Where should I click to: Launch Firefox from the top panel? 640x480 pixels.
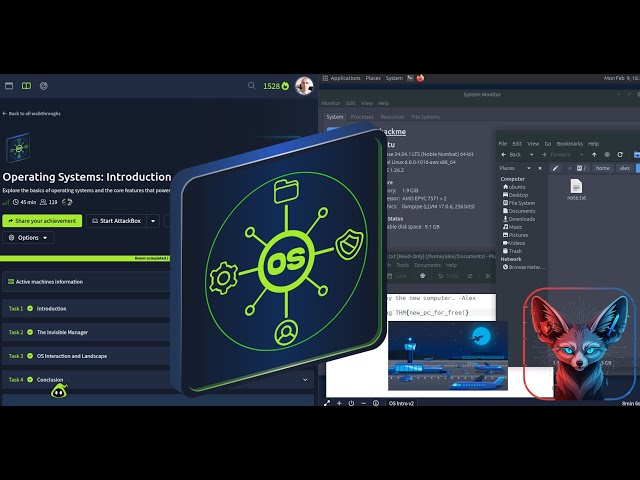420,78
